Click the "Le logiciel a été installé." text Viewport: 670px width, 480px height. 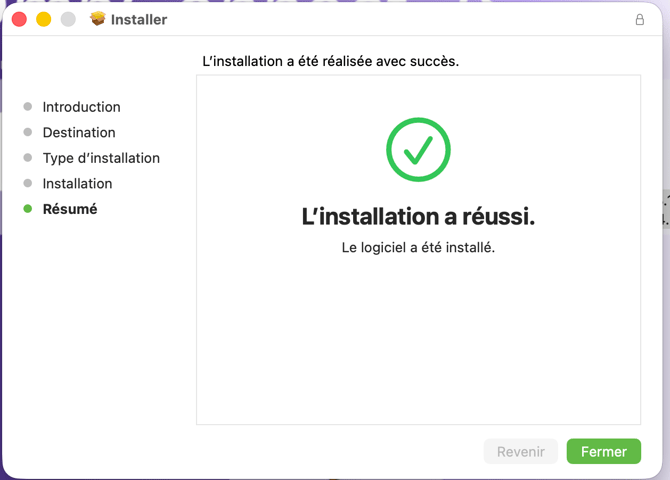click(x=418, y=247)
